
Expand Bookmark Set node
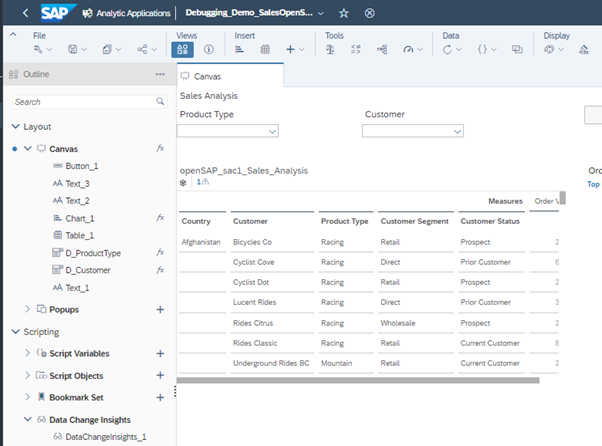[x=27, y=396]
